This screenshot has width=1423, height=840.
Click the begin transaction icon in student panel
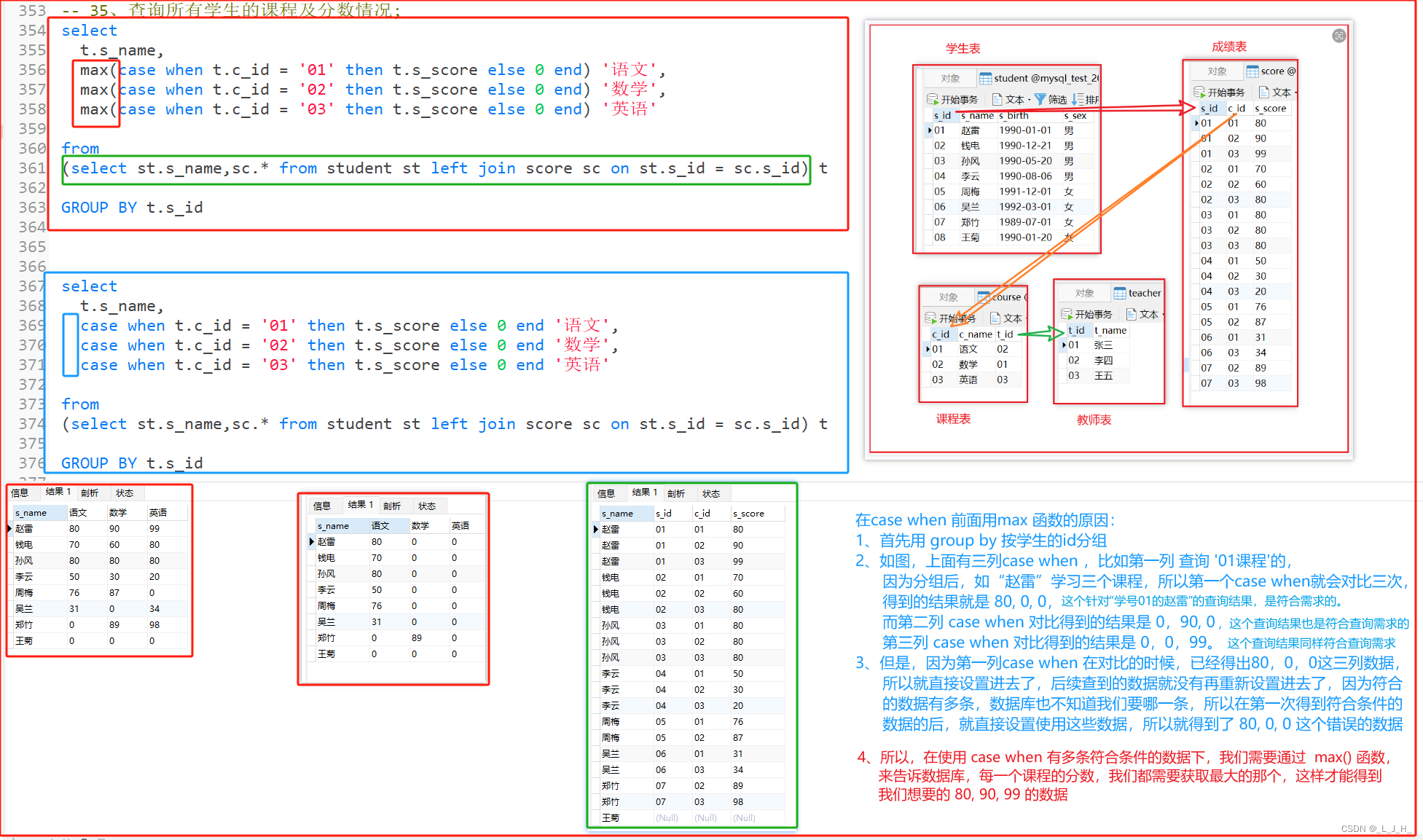(932, 99)
